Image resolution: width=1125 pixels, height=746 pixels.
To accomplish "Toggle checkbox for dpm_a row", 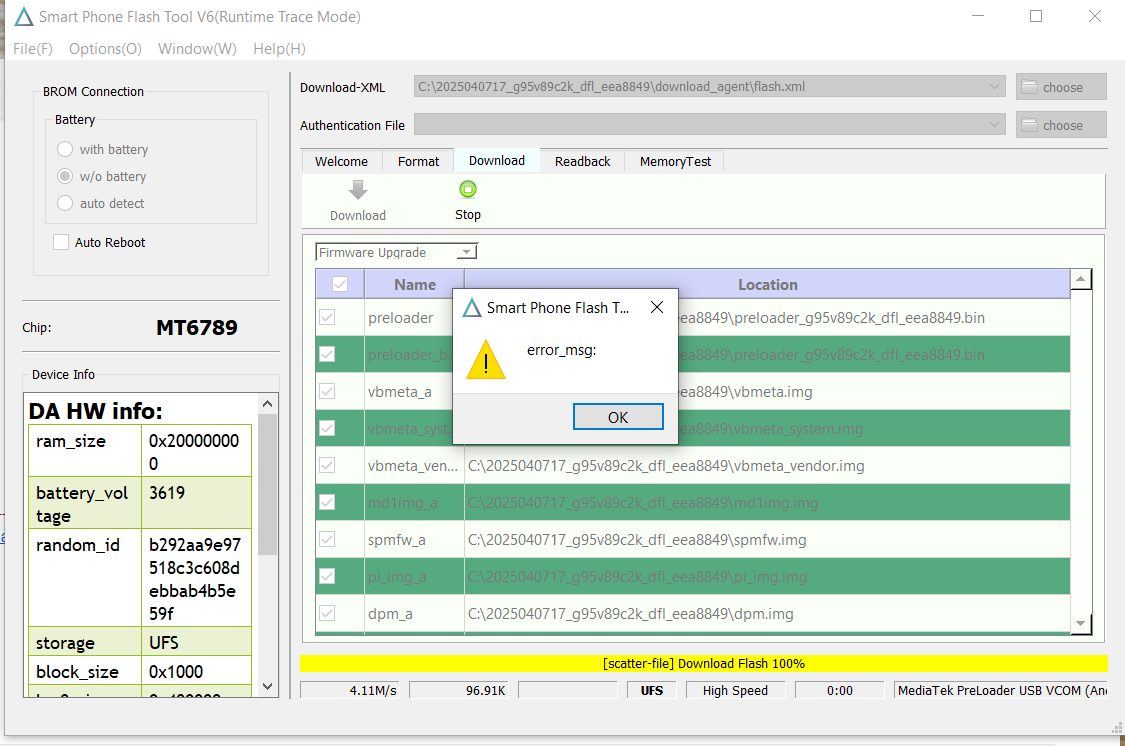I will tap(327, 613).
